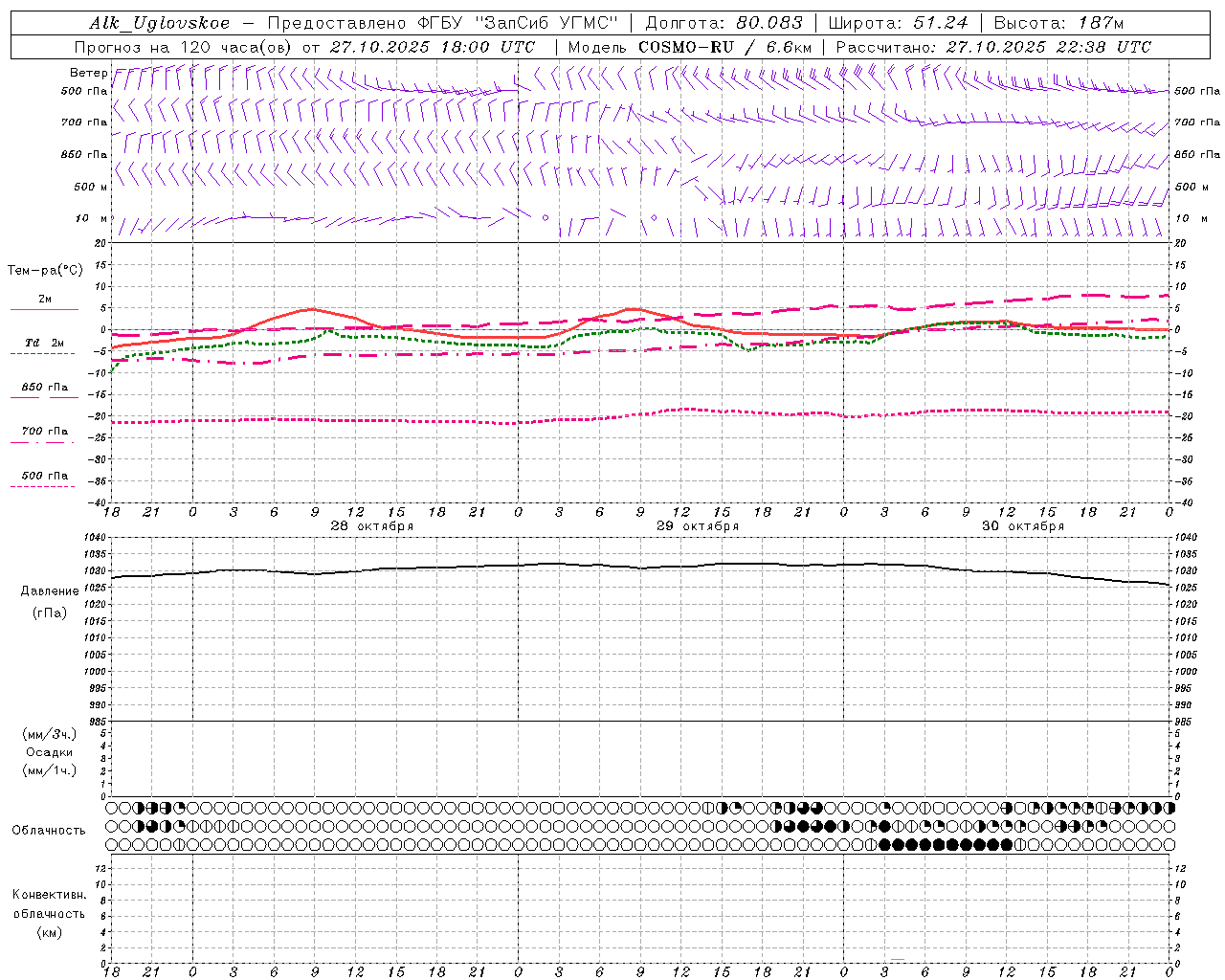Click the (км) unit label
1225x980 pixels.
(49, 932)
